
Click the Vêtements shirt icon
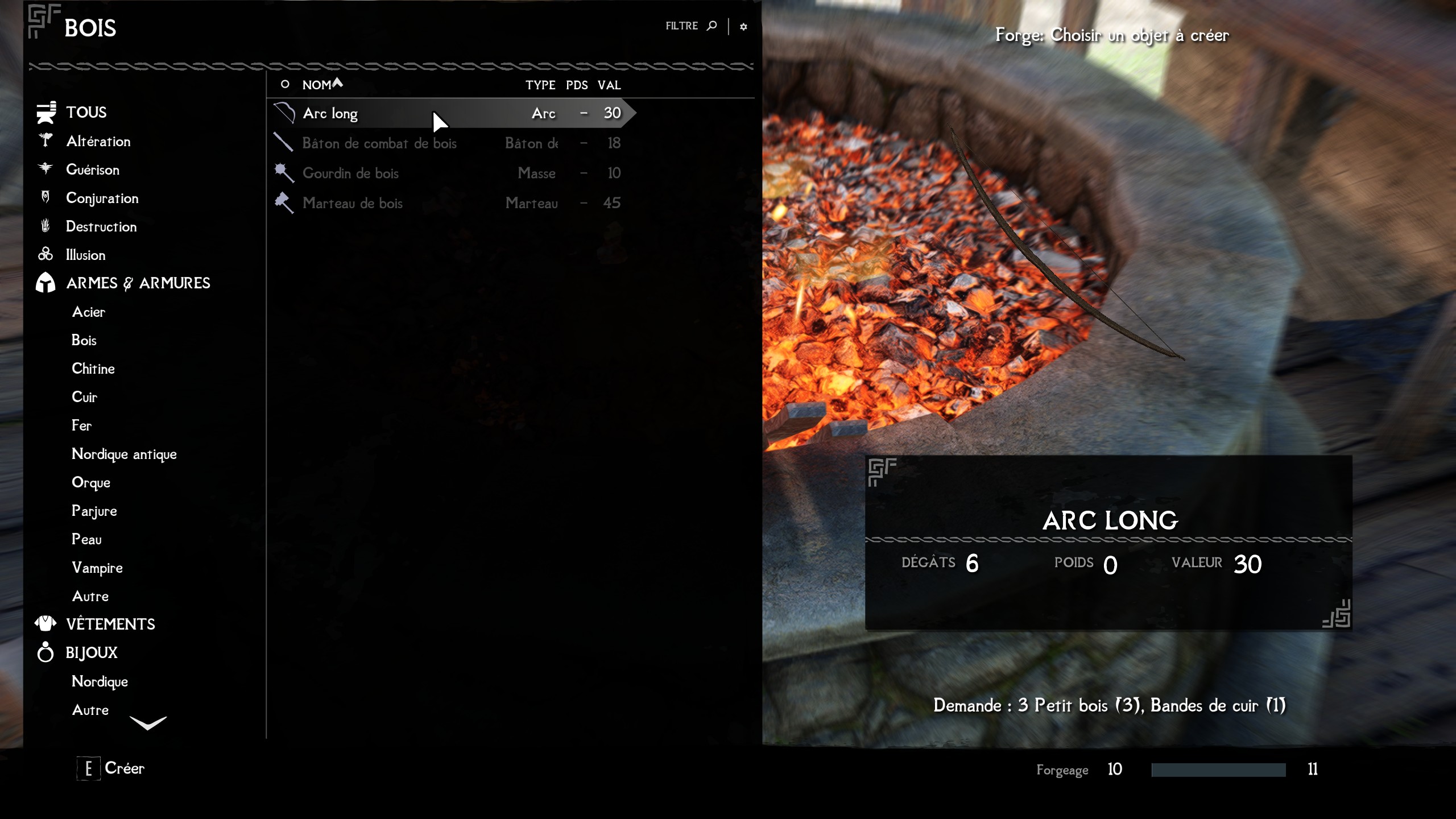point(45,623)
